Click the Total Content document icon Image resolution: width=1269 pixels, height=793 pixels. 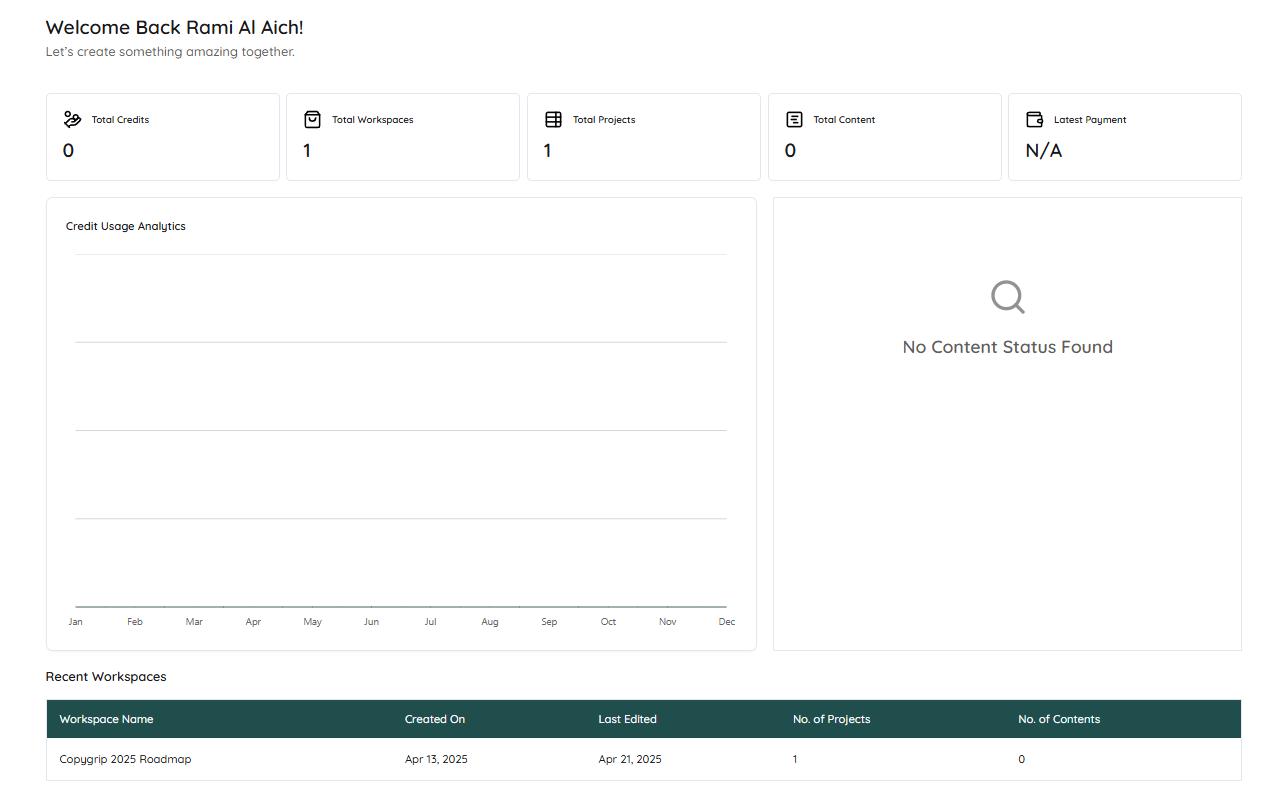(x=794, y=120)
